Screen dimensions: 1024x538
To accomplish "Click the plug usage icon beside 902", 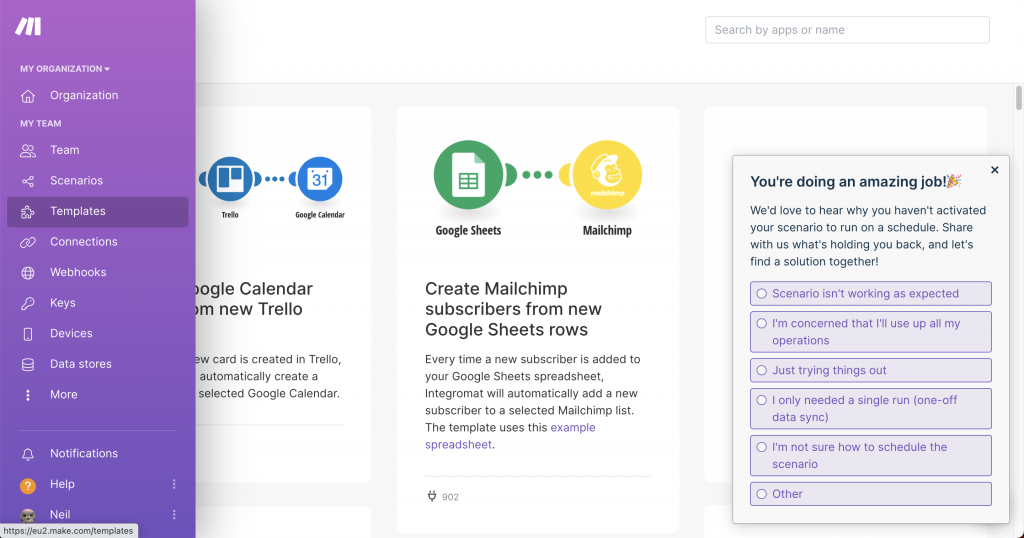I will (x=432, y=496).
